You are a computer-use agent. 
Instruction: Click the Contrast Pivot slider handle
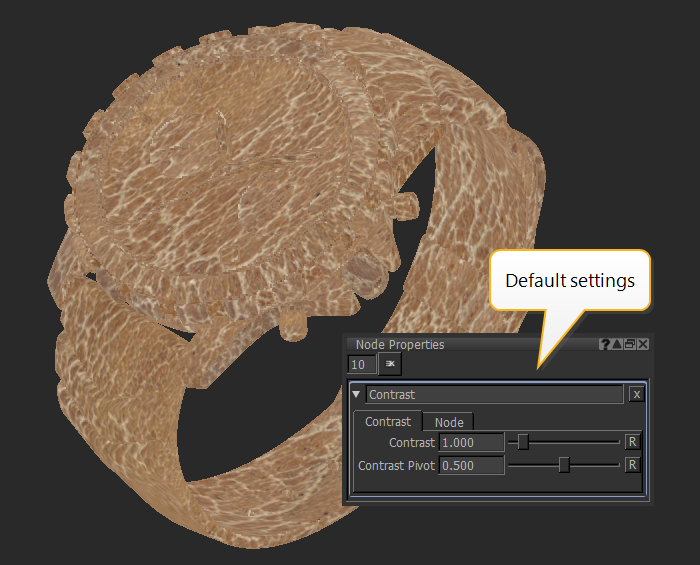tap(564, 465)
